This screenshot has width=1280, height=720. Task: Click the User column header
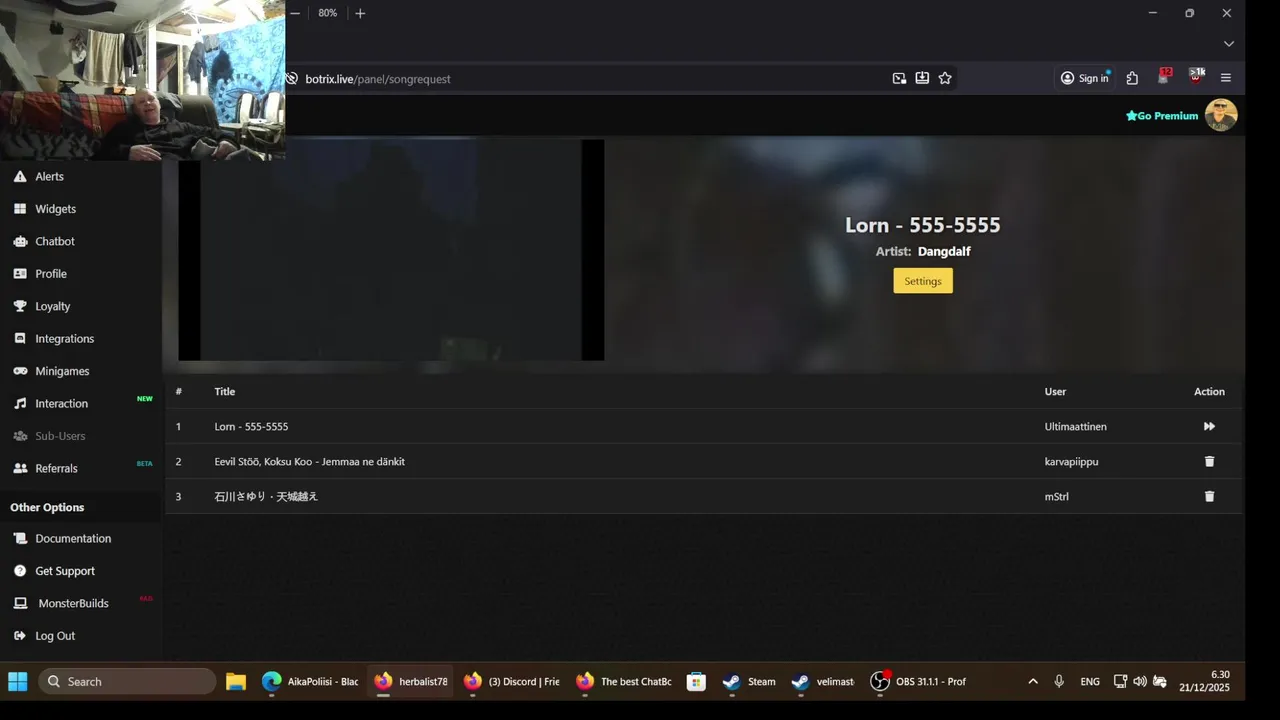point(1055,392)
